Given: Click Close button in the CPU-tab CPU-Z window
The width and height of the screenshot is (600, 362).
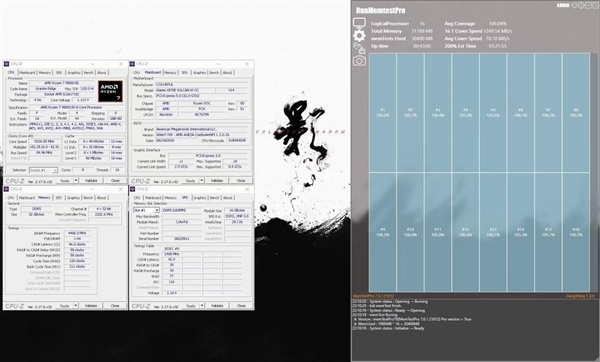Looking at the screenshot, I should tap(115, 180).
